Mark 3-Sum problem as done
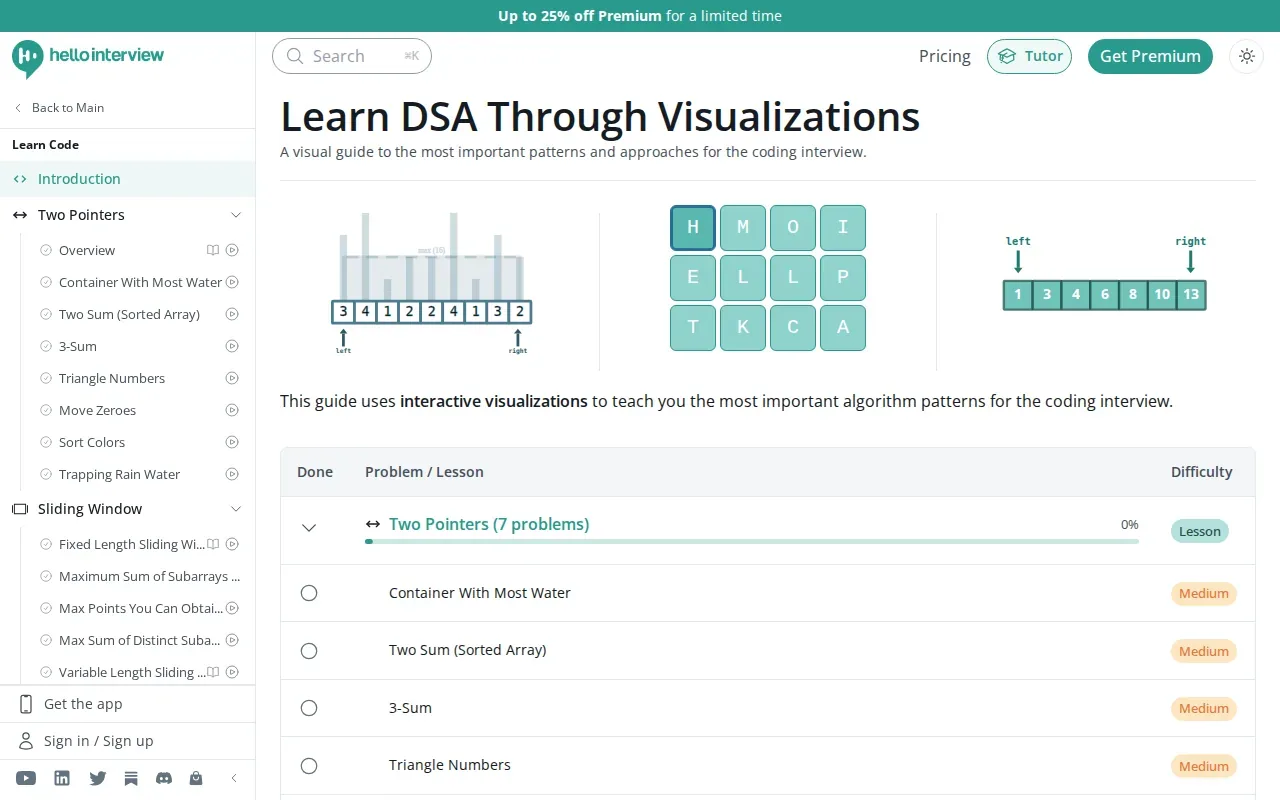Viewport: 1280px width, 800px height. pos(309,708)
